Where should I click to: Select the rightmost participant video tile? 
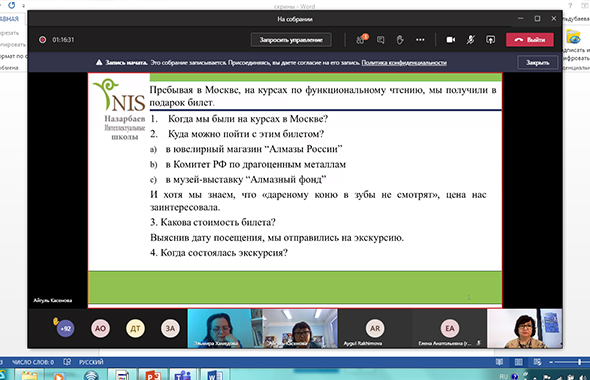click(525, 328)
